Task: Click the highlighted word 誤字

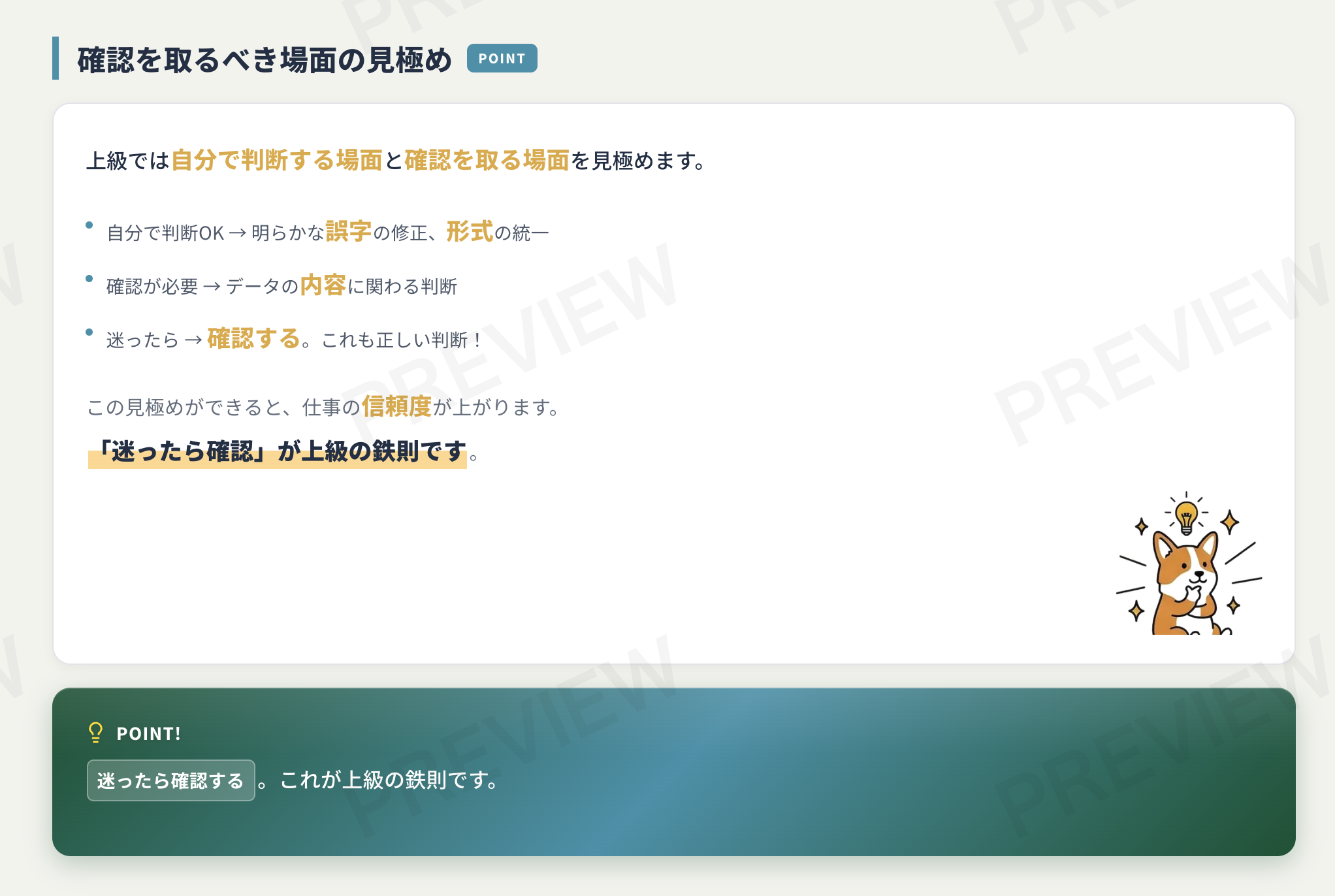Action: (348, 230)
